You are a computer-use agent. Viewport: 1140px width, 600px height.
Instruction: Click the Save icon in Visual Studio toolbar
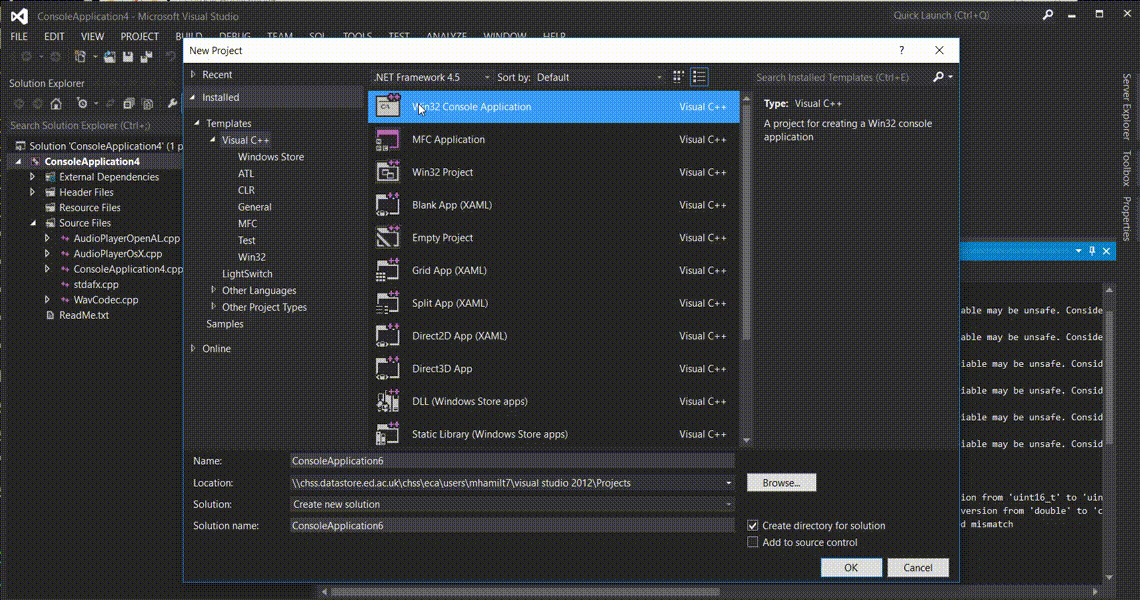coord(128,57)
